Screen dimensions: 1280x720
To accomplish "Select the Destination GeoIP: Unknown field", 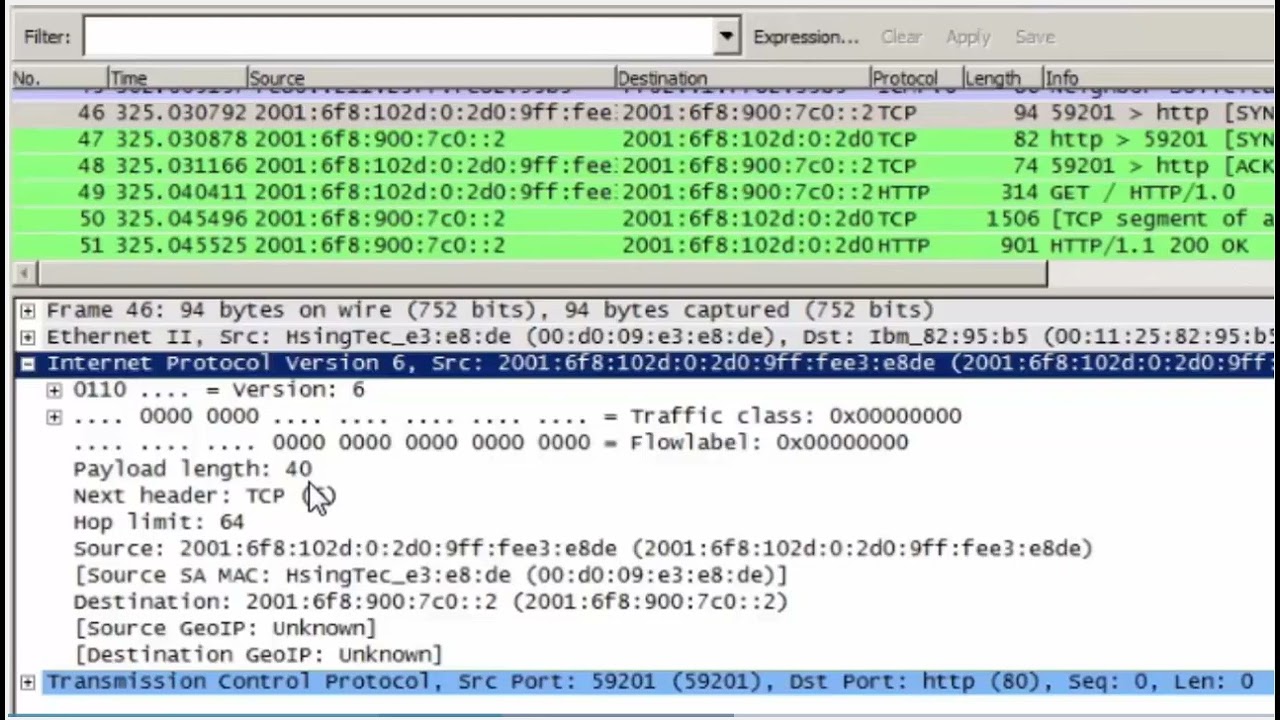I will 257,655.
